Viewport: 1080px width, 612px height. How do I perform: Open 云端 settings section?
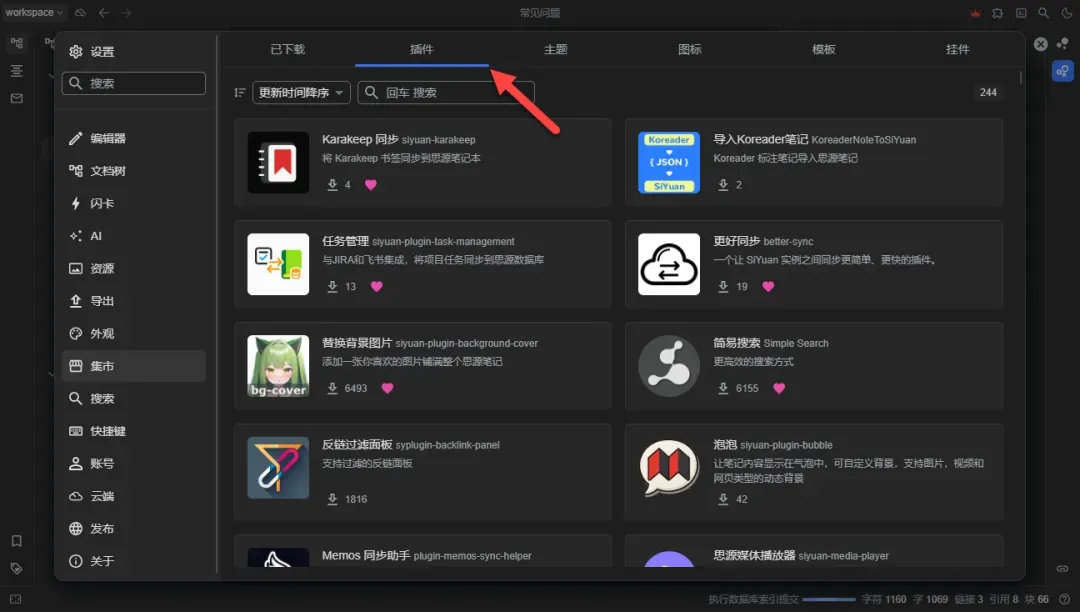point(134,496)
